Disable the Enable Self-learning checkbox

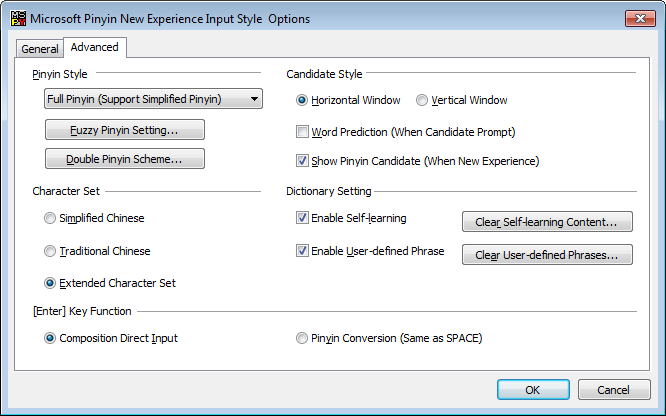(x=303, y=218)
